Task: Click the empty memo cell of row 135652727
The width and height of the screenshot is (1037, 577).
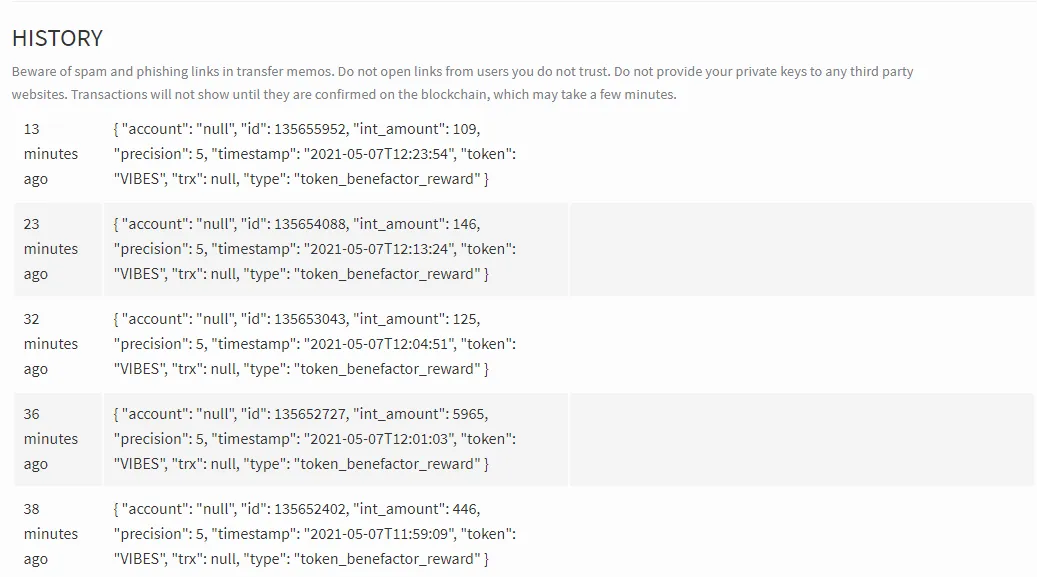Action: 802,439
